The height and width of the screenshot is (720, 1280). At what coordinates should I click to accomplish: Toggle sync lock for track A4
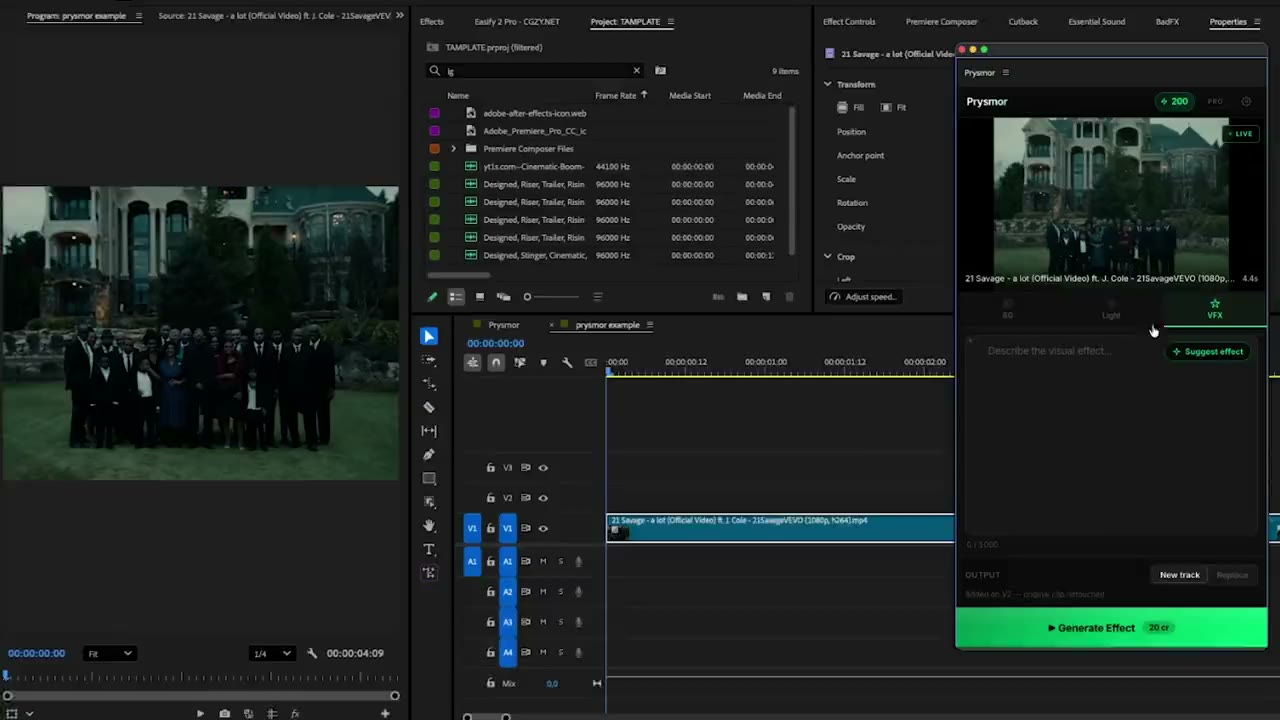[525, 653]
